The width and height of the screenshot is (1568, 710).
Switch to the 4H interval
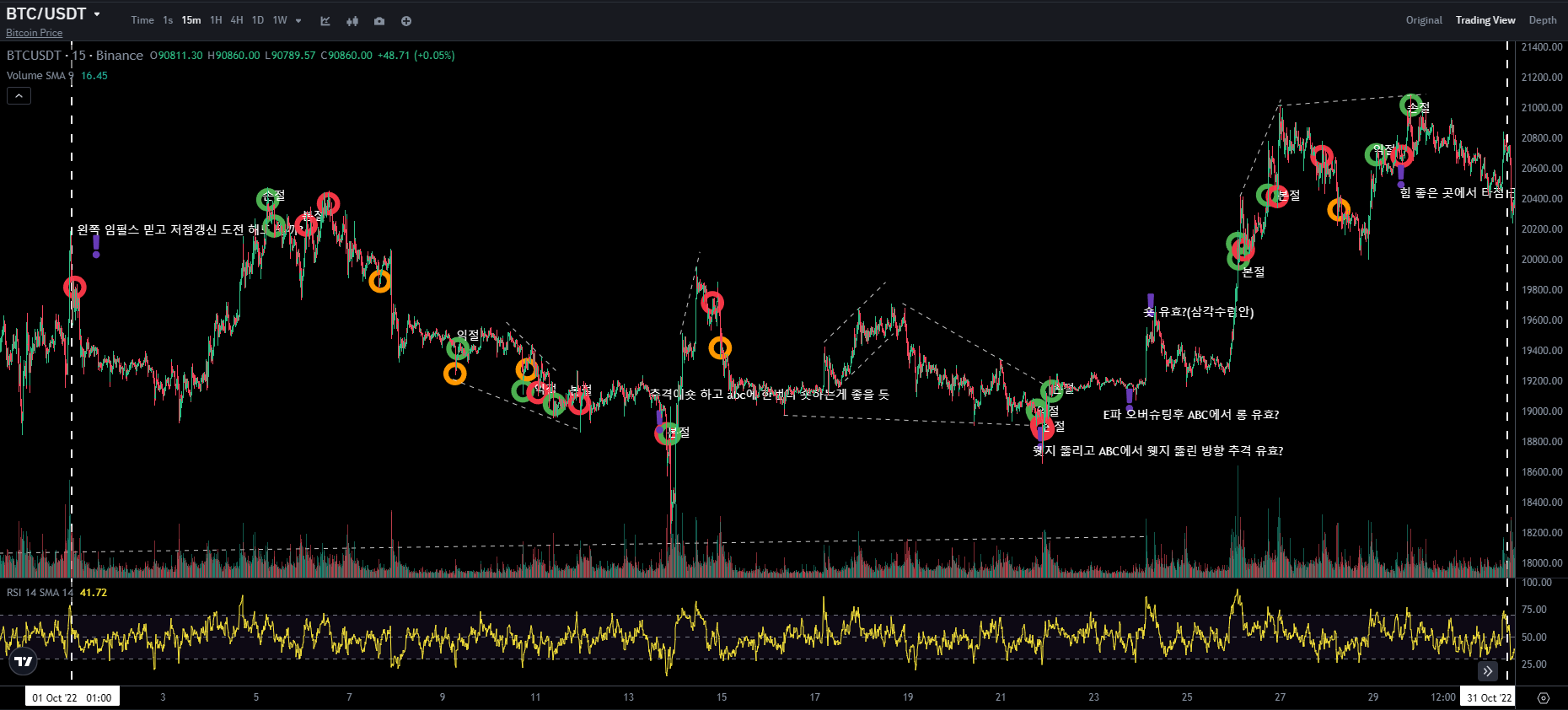pyautogui.click(x=237, y=20)
